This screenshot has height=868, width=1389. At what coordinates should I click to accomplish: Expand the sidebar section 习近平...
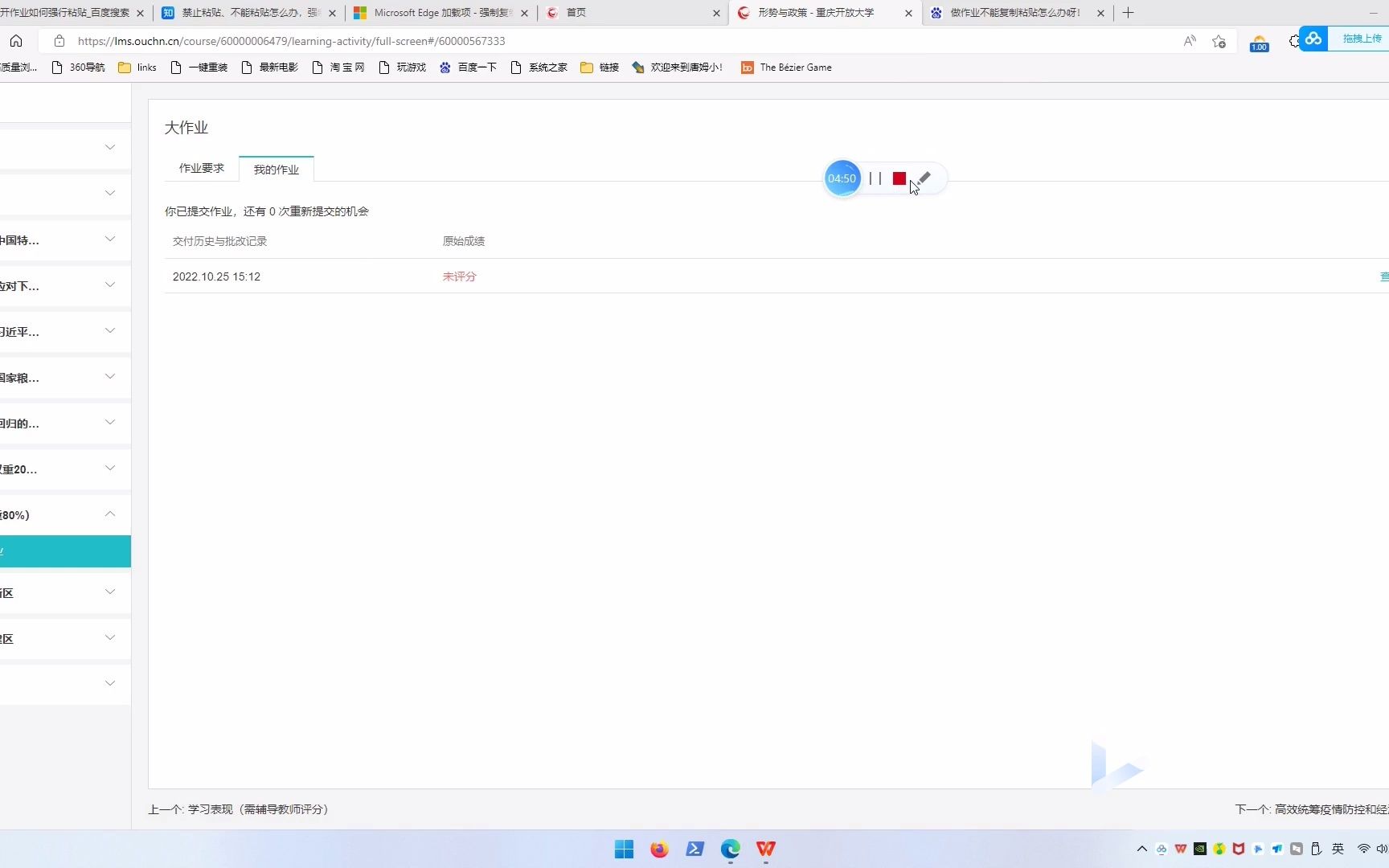click(x=110, y=330)
